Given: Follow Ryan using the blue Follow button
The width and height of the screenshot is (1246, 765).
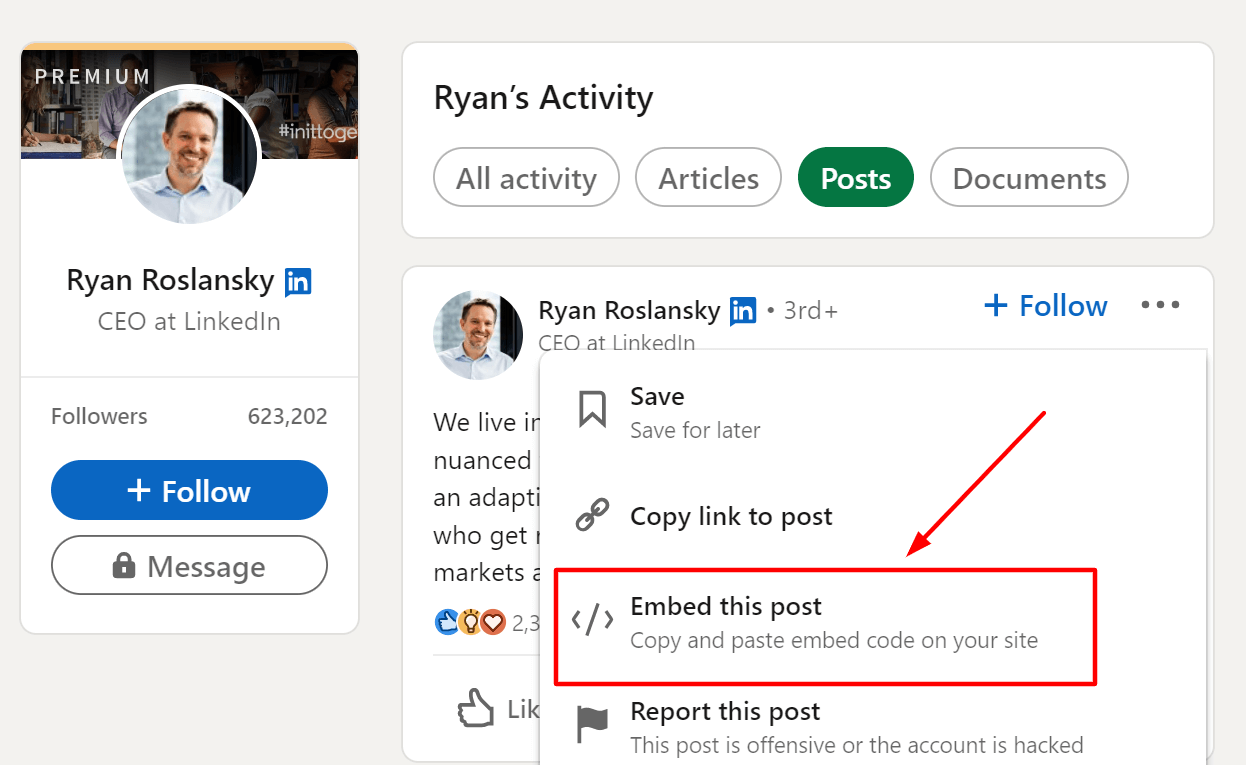Looking at the screenshot, I should click(189, 490).
